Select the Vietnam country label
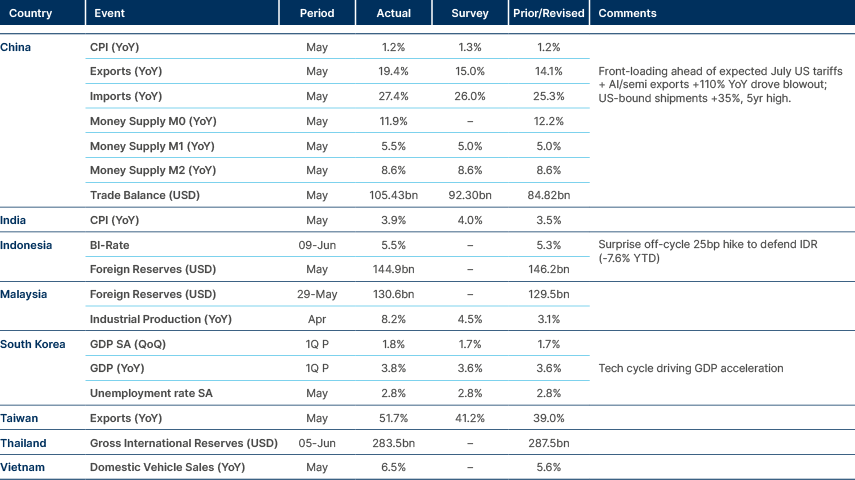The height and width of the screenshot is (480, 855). pos(22,467)
